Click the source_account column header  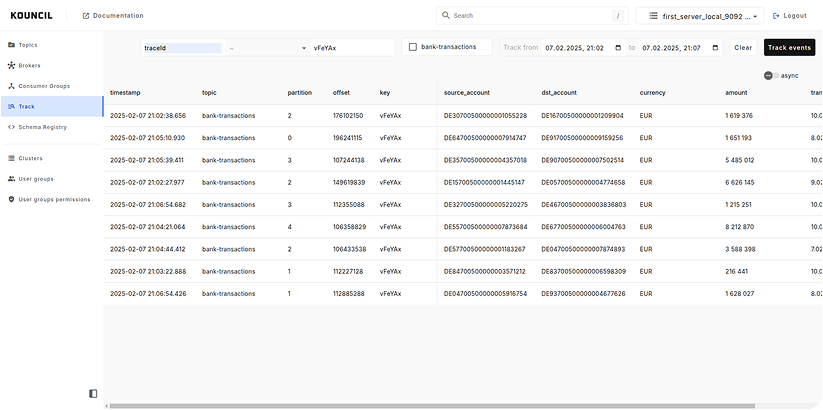(467, 92)
